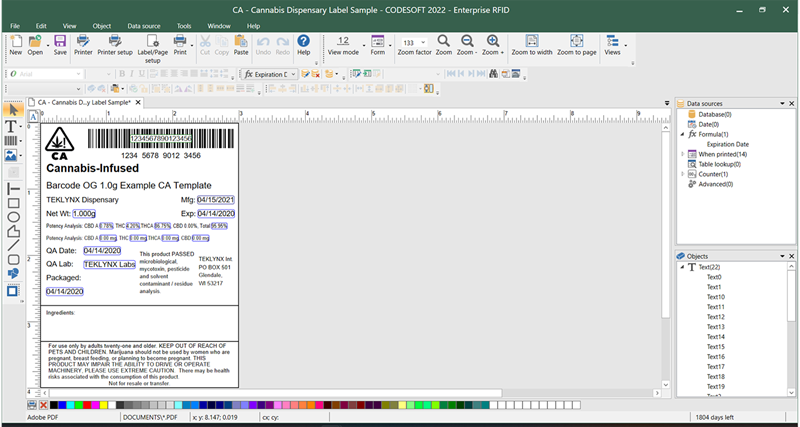The width and height of the screenshot is (800, 427).
Task: Open the Printer selection icon
Action: [83, 45]
